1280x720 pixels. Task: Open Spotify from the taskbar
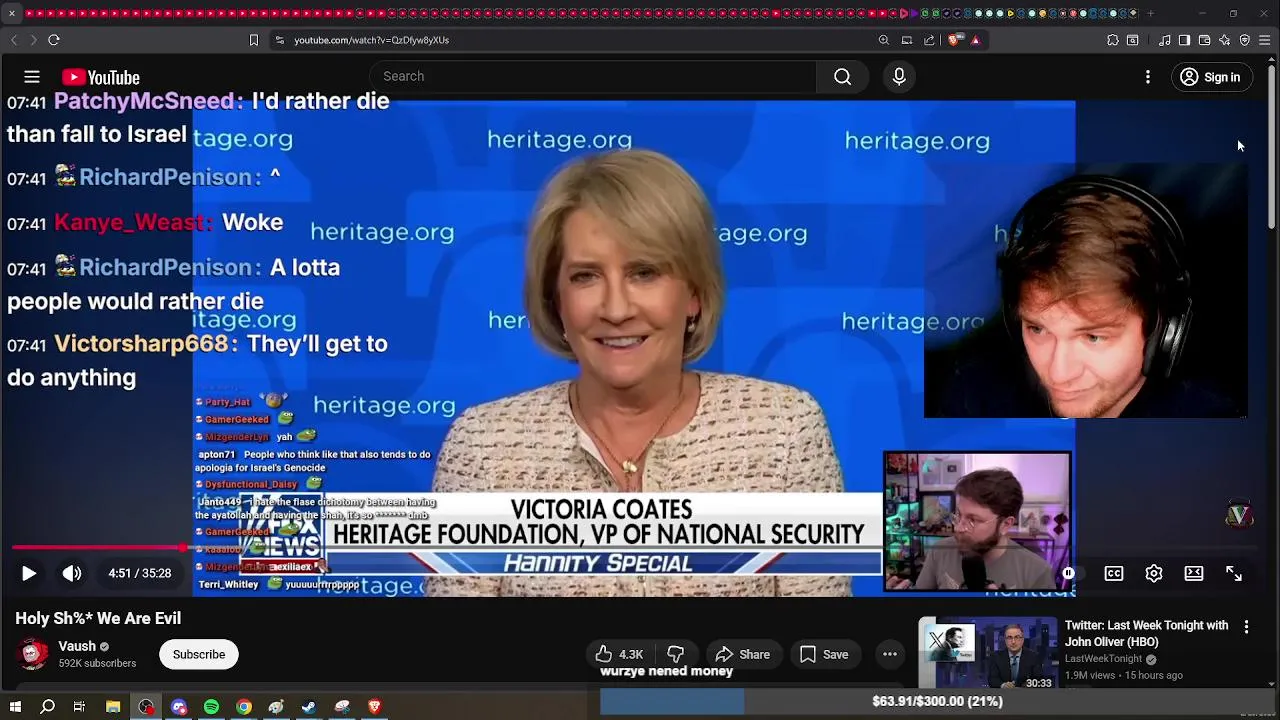(211, 707)
